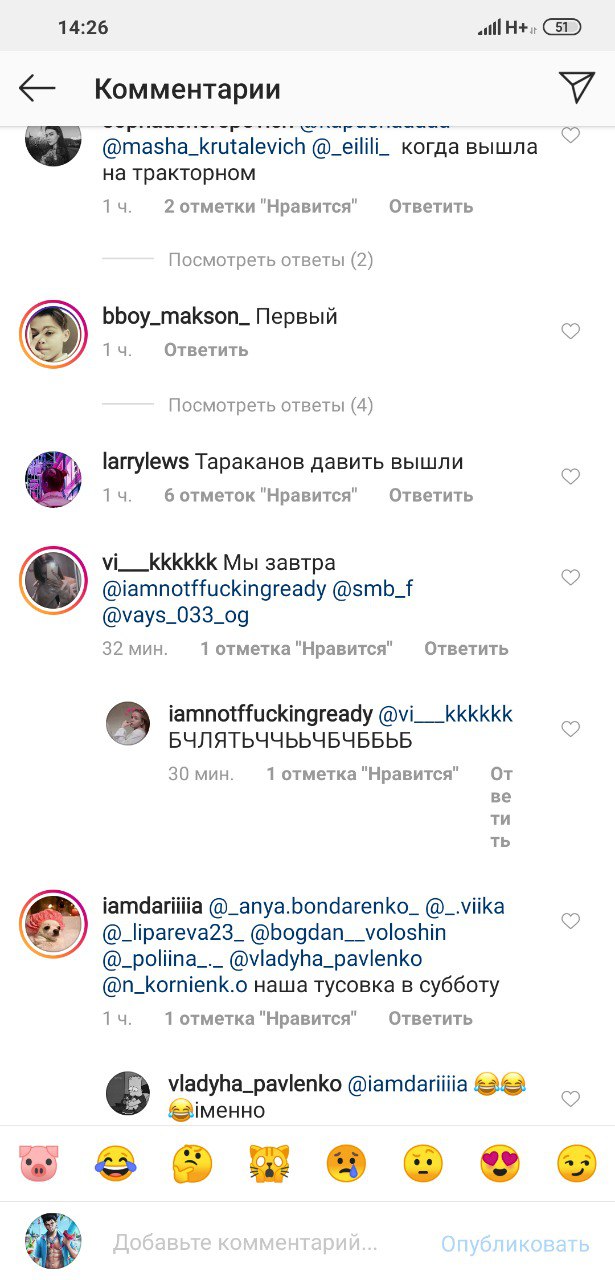Insert the screaming cat emoji
This screenshot has width=615, height=1280.
coord(269,1163)
